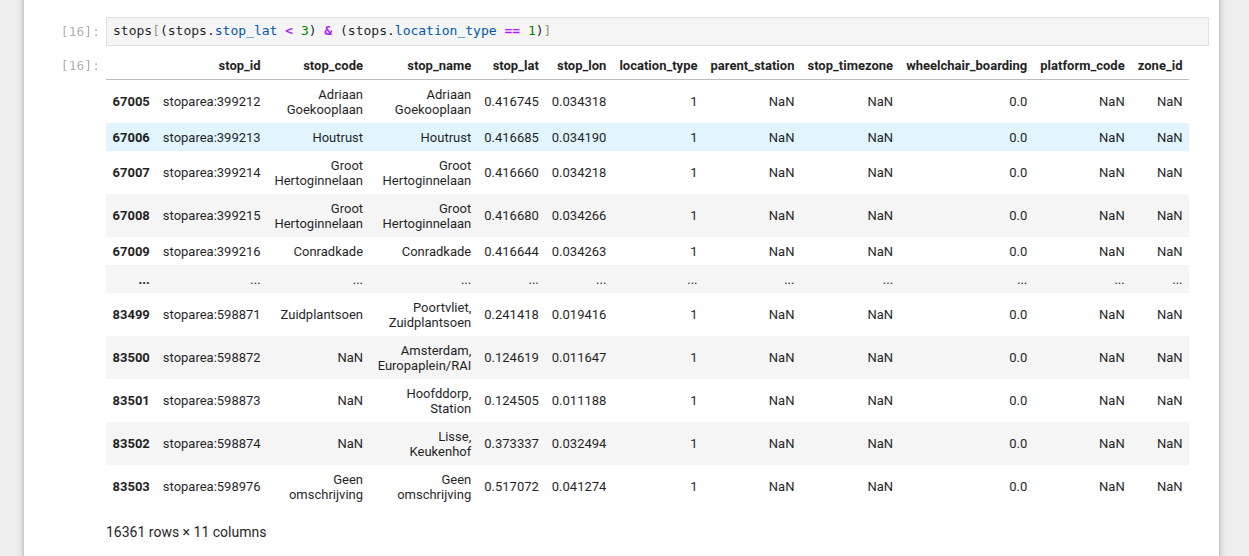Viewport: 1249px width, 556px height.
Task: Click the stop_lat value 0.517072
Action: coord(511,487)
